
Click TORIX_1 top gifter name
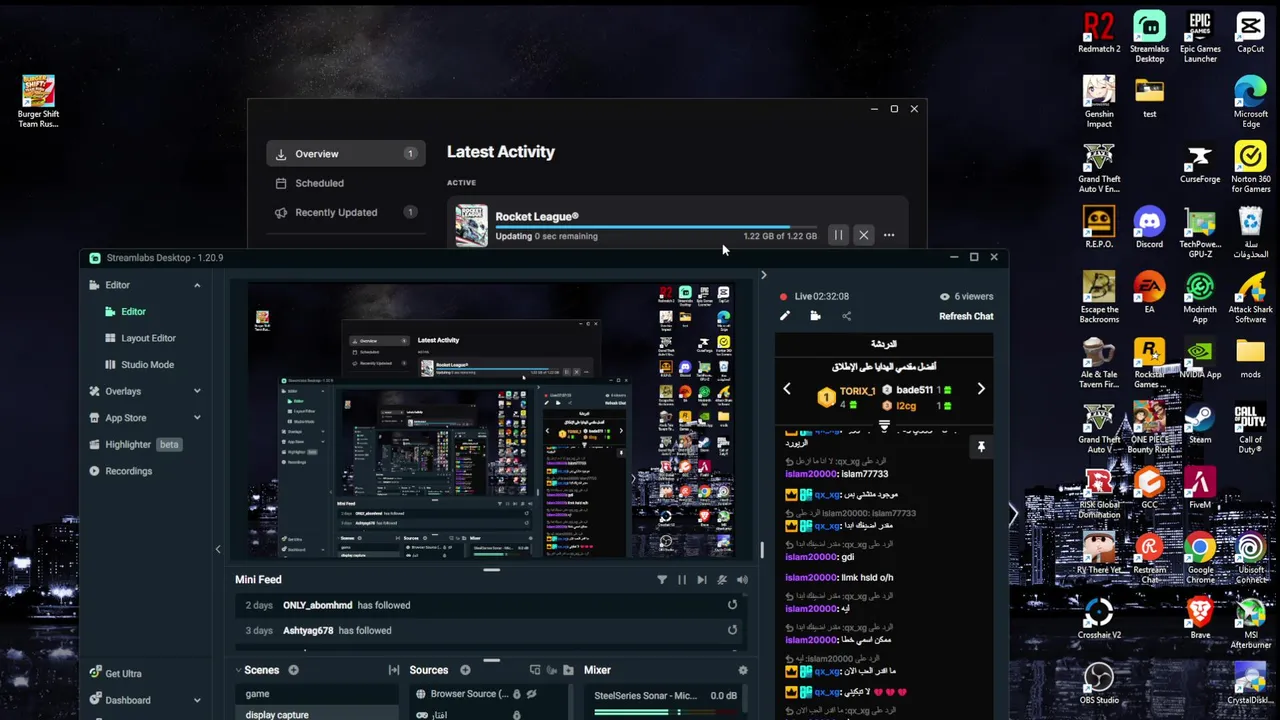[858, 391]
